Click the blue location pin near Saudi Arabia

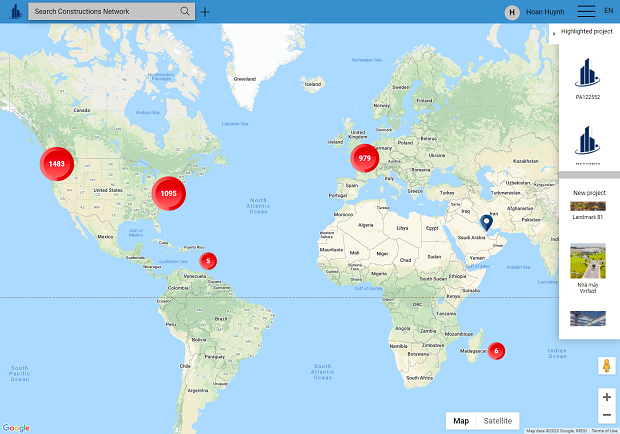coord(486,223)
